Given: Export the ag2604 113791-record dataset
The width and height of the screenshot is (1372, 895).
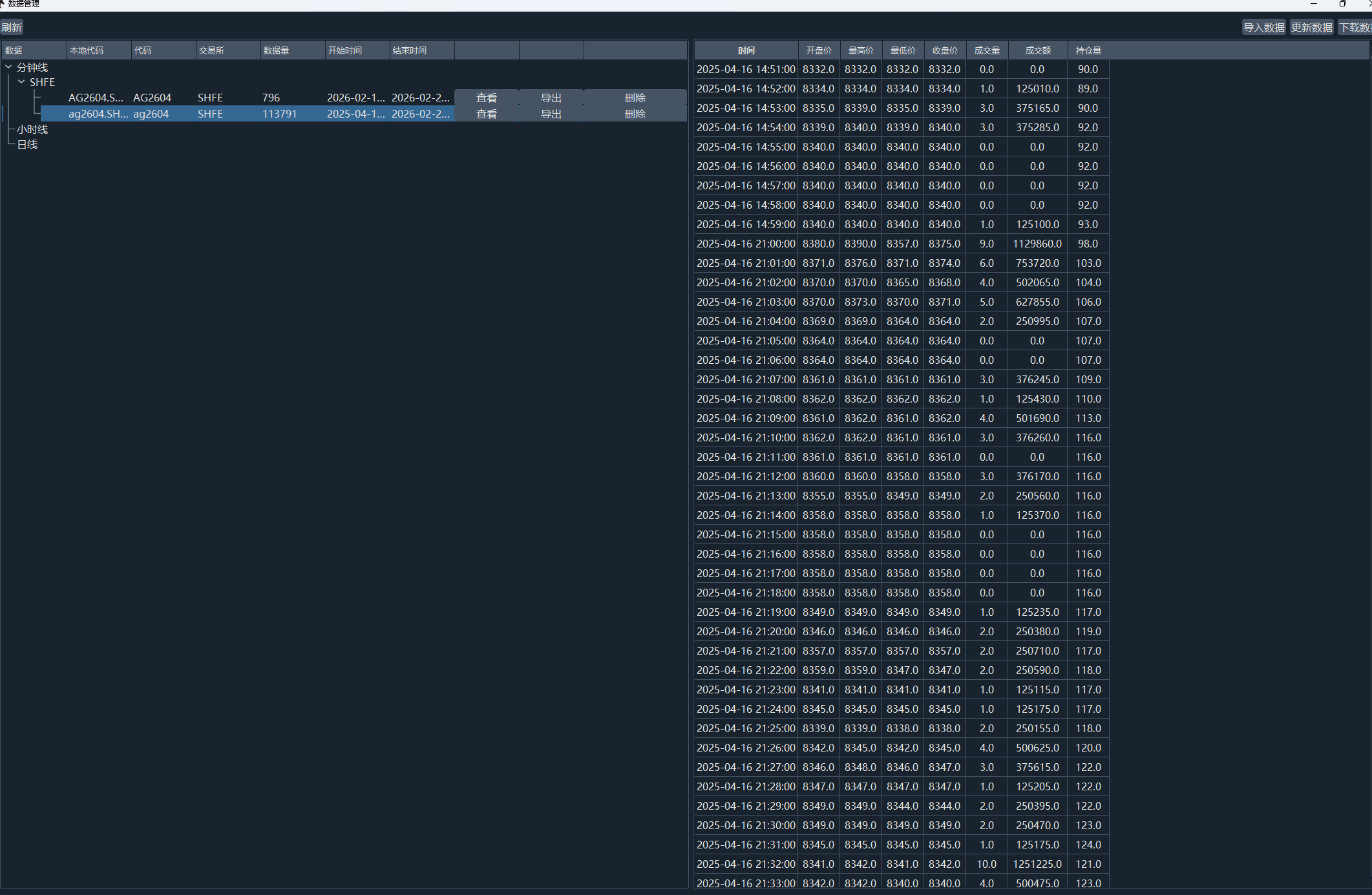Looking at the screenshot, I should pyautogui.click(x=551, y=114).
